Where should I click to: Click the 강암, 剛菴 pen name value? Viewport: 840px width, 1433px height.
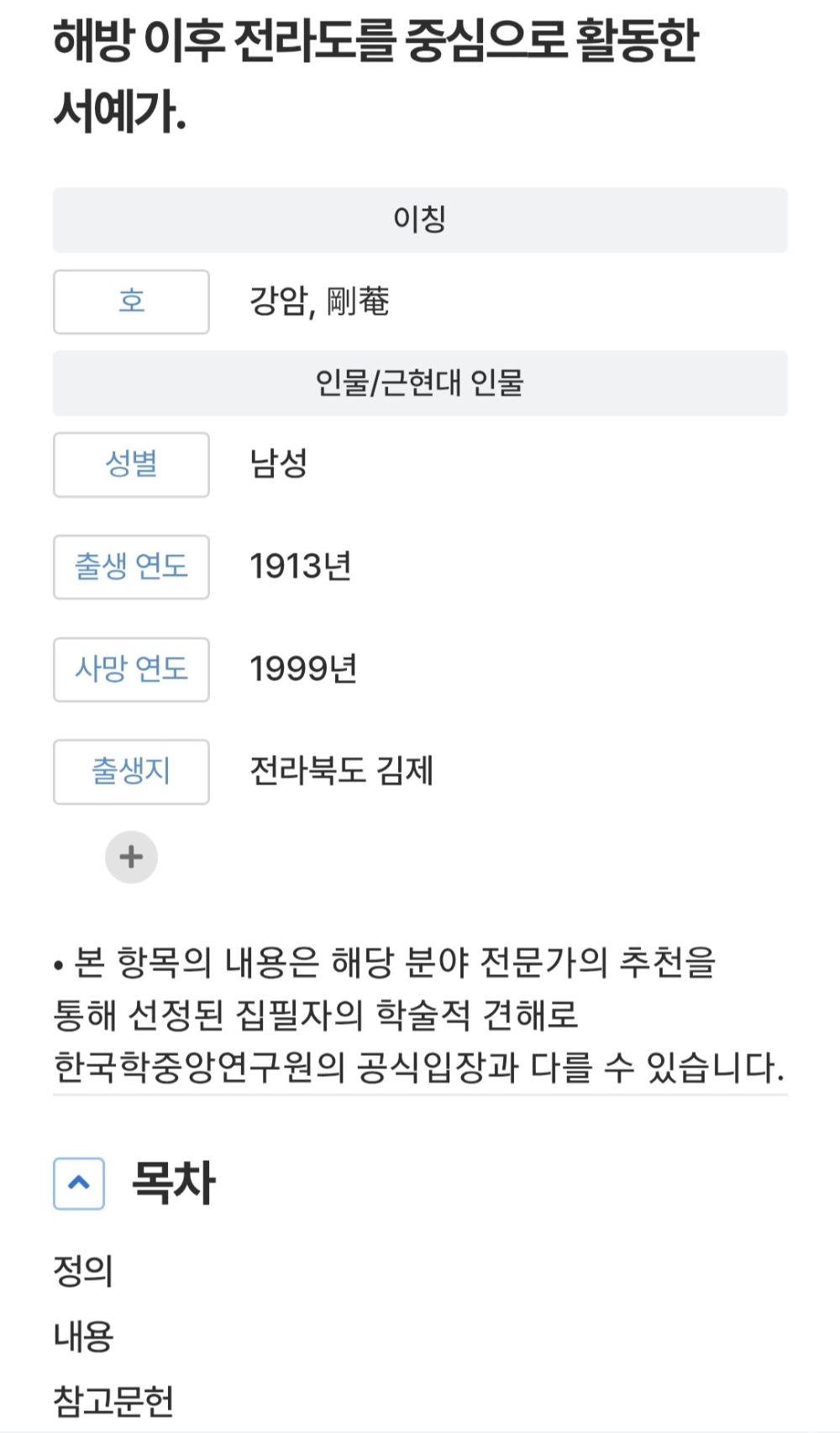point(319,302)
